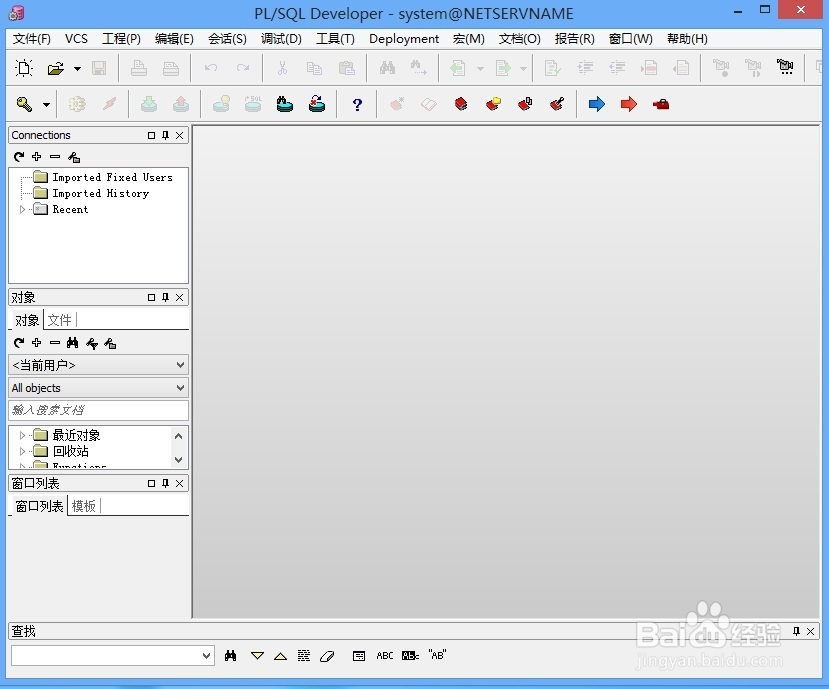Click the find previous up triangle
Image resolution: width=829 pixels, height=689 pixels.
(280, 657)
